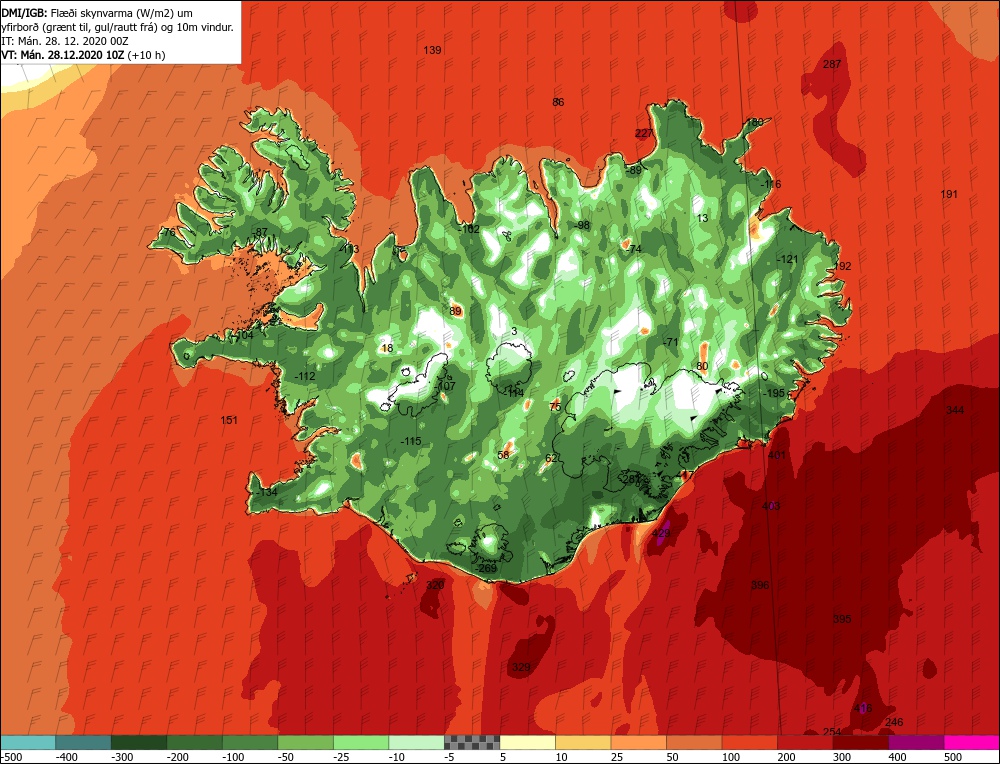Click the value 191 in the eastern sea
Viewport: 1000px width, 764px height.
[949, 194]
